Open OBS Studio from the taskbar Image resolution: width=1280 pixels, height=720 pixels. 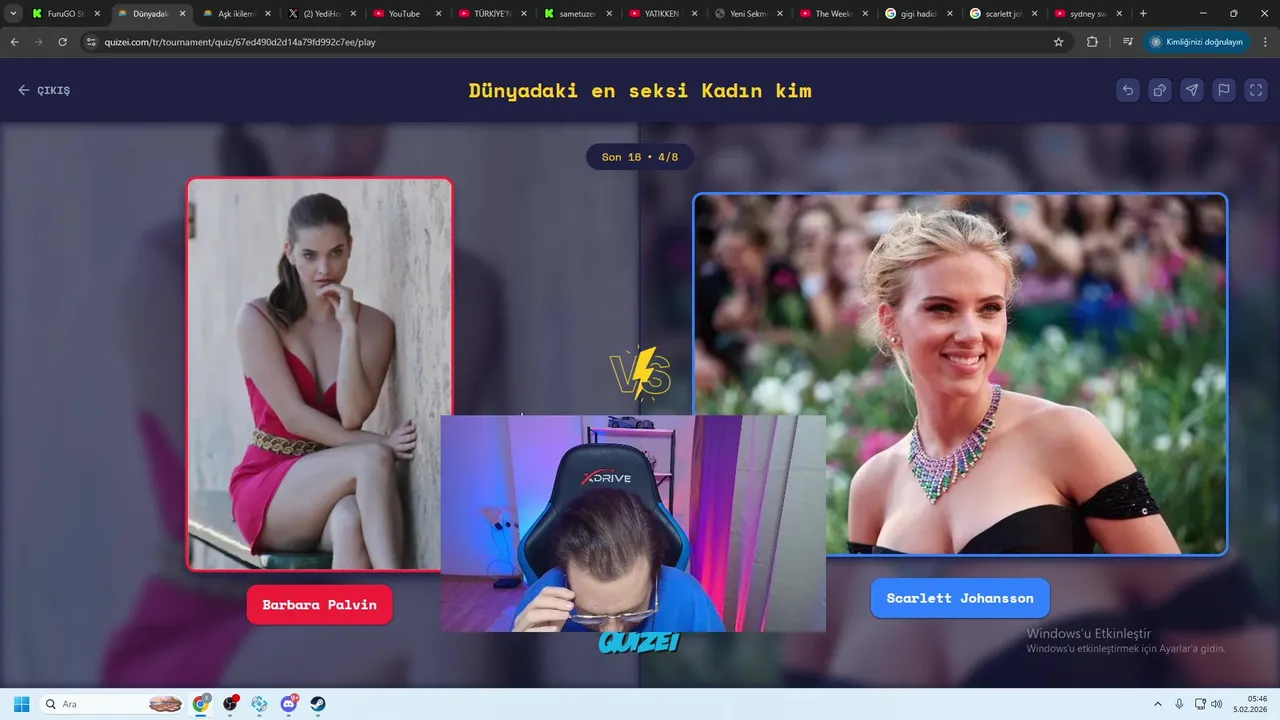tap(231, 704)
